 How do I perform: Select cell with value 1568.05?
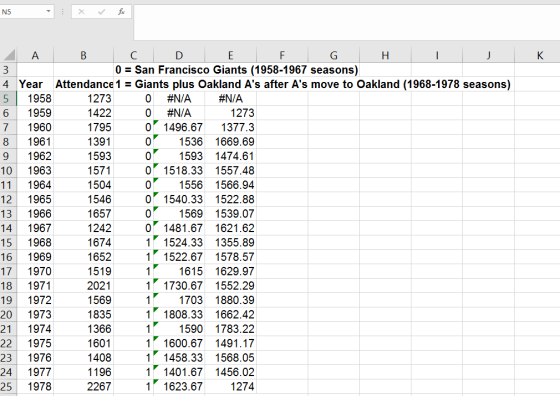click(230, 357)
